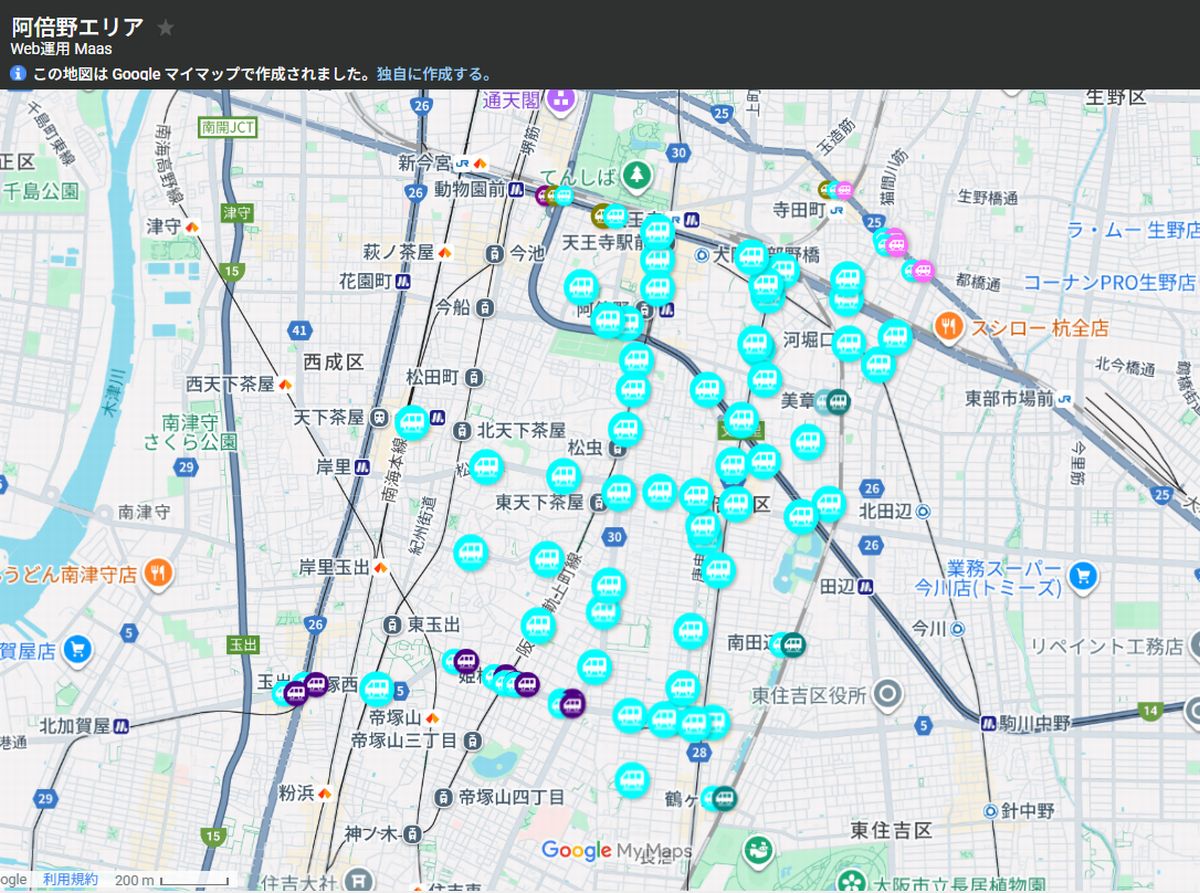
Task: Click the cyan bus marker above 帝塚山 station
Action: (376, 688)
